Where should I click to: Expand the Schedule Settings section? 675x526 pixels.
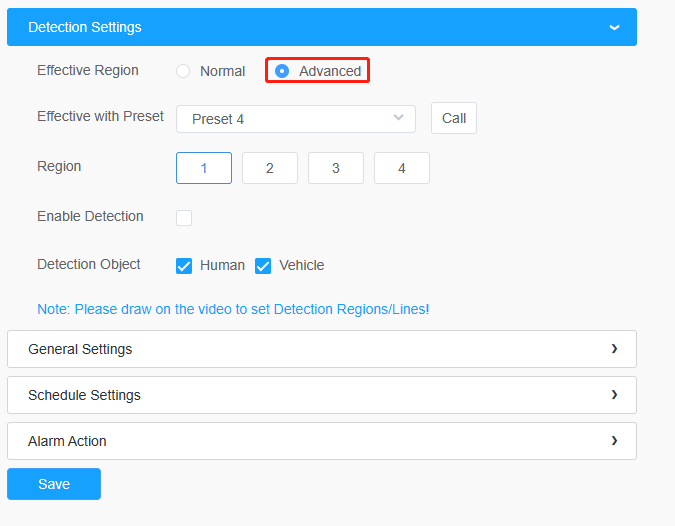point(322,395)
